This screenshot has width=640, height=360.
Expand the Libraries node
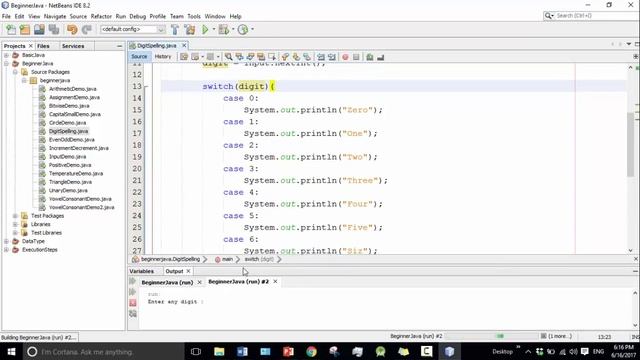[x=15, y=224]
